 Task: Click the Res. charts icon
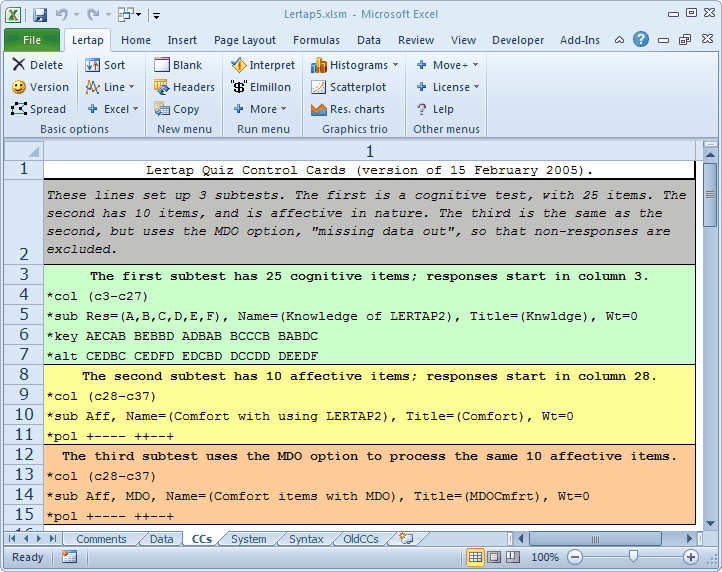pos(318,110)
